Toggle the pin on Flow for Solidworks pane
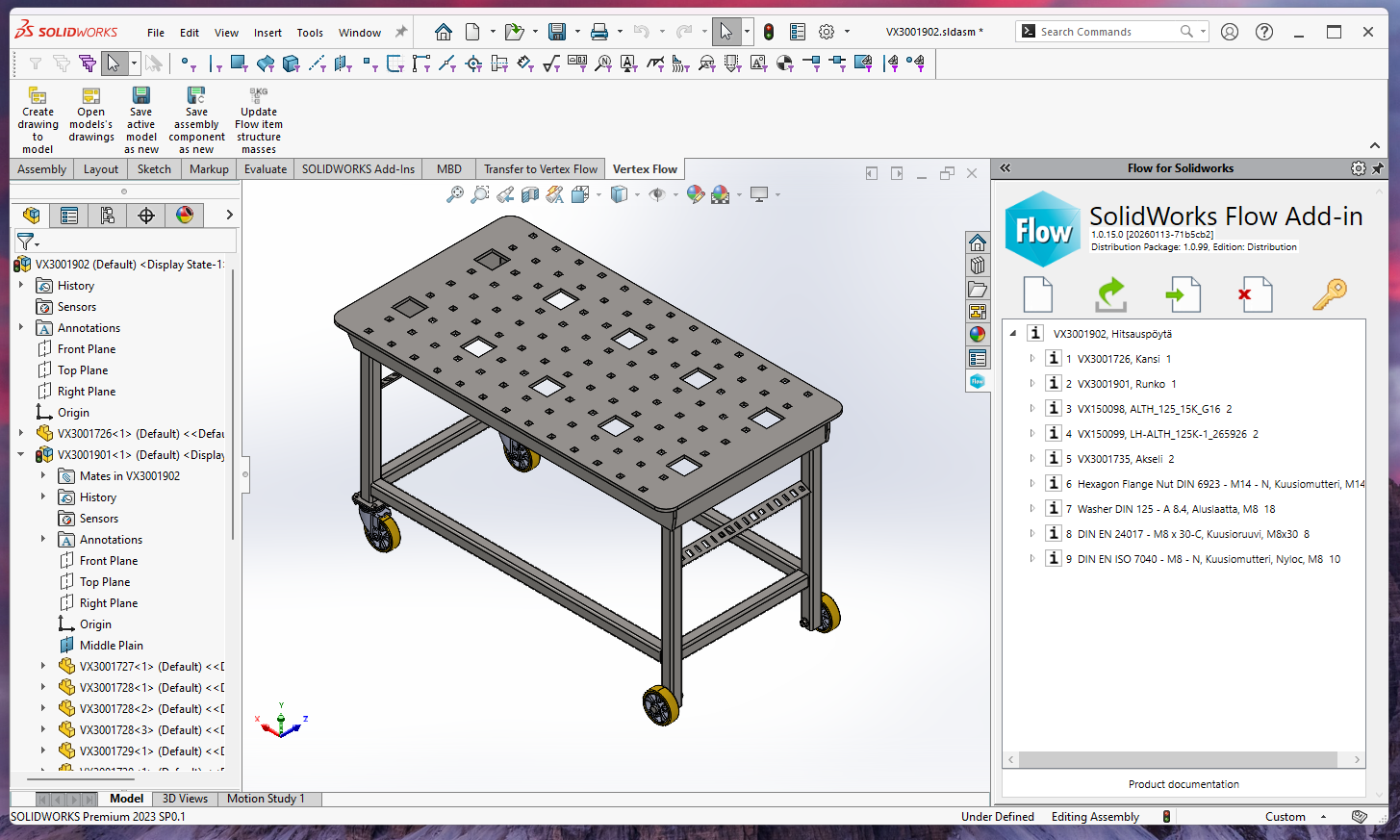1400x840 pixels. [1378, 168]
